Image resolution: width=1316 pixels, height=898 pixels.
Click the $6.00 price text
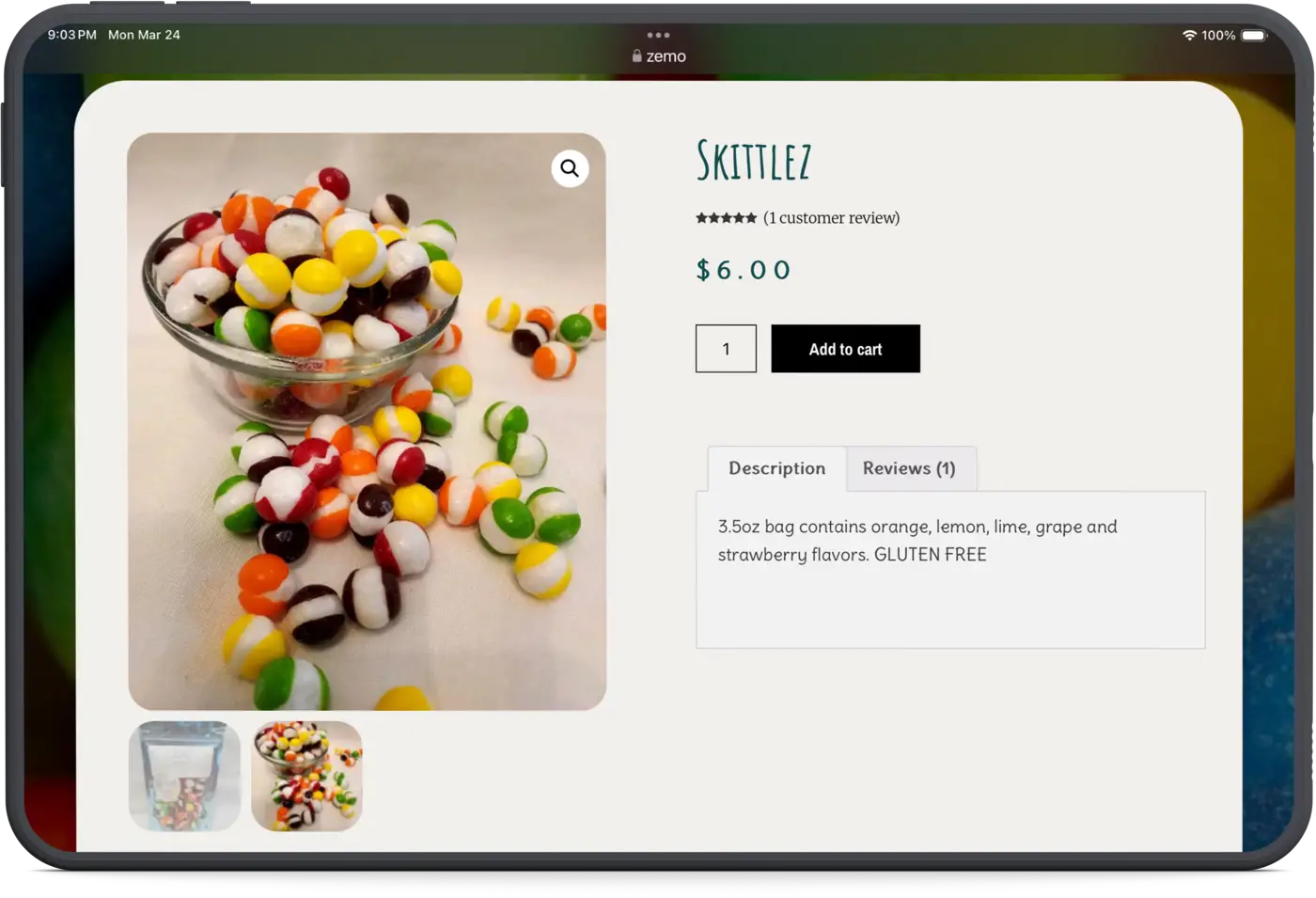(744, 270)
